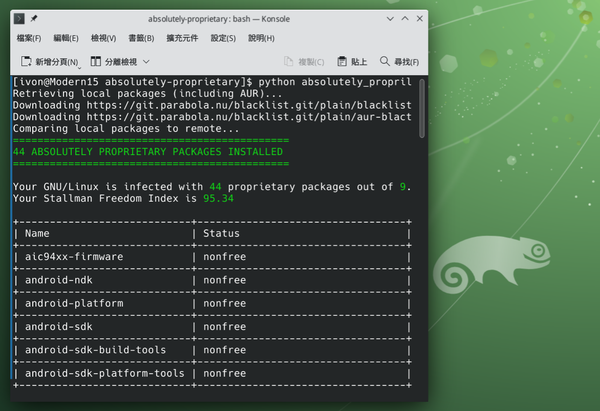Image resolution: width=600 pixels, height=411 pixels.
Task: Close the Konsole window
Action: (x=420, y=19)
